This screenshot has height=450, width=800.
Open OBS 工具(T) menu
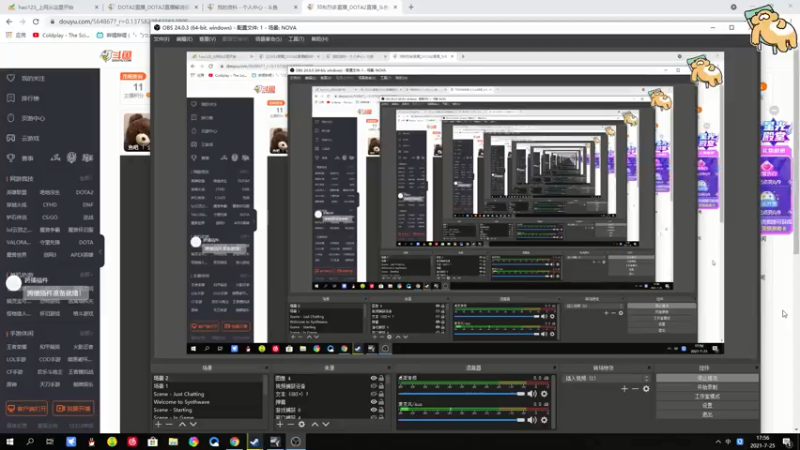tap(296, 39)
